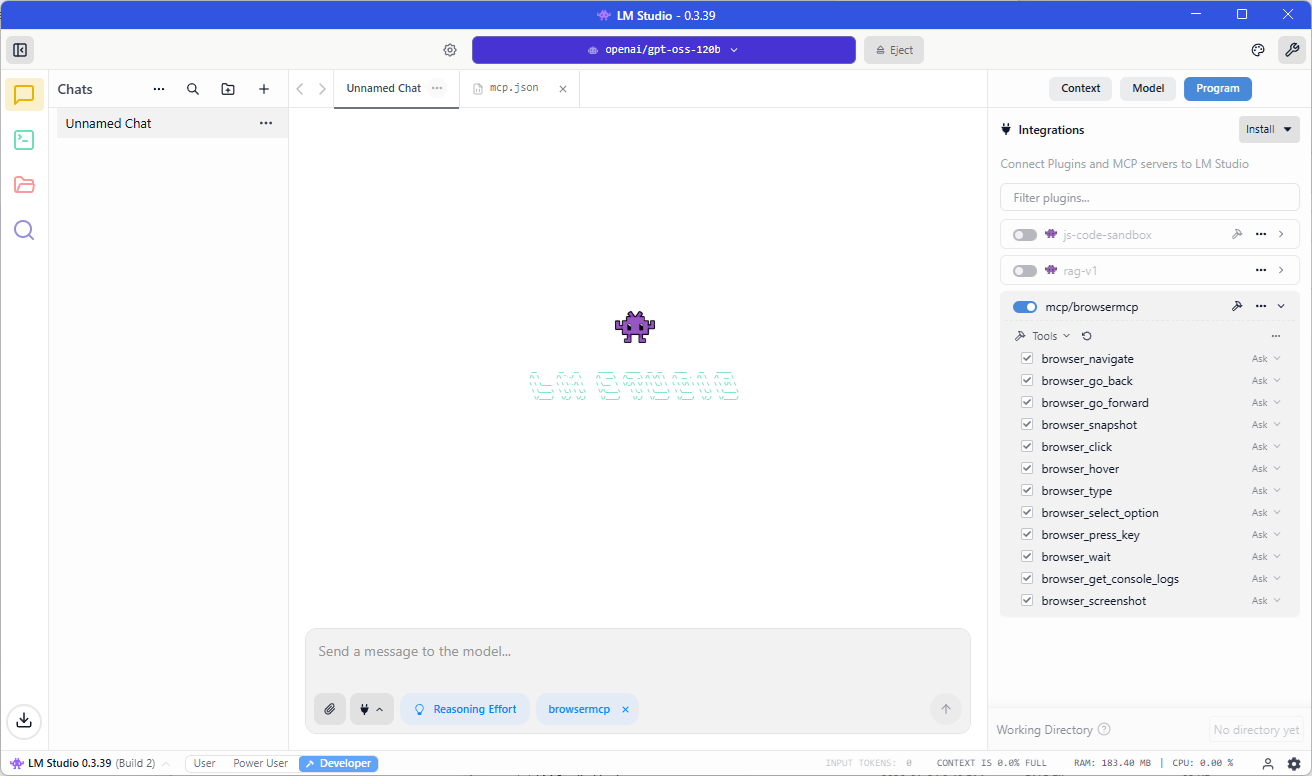Create a new chat folder
Viewport: 1312px width, 776px height.
228,89
